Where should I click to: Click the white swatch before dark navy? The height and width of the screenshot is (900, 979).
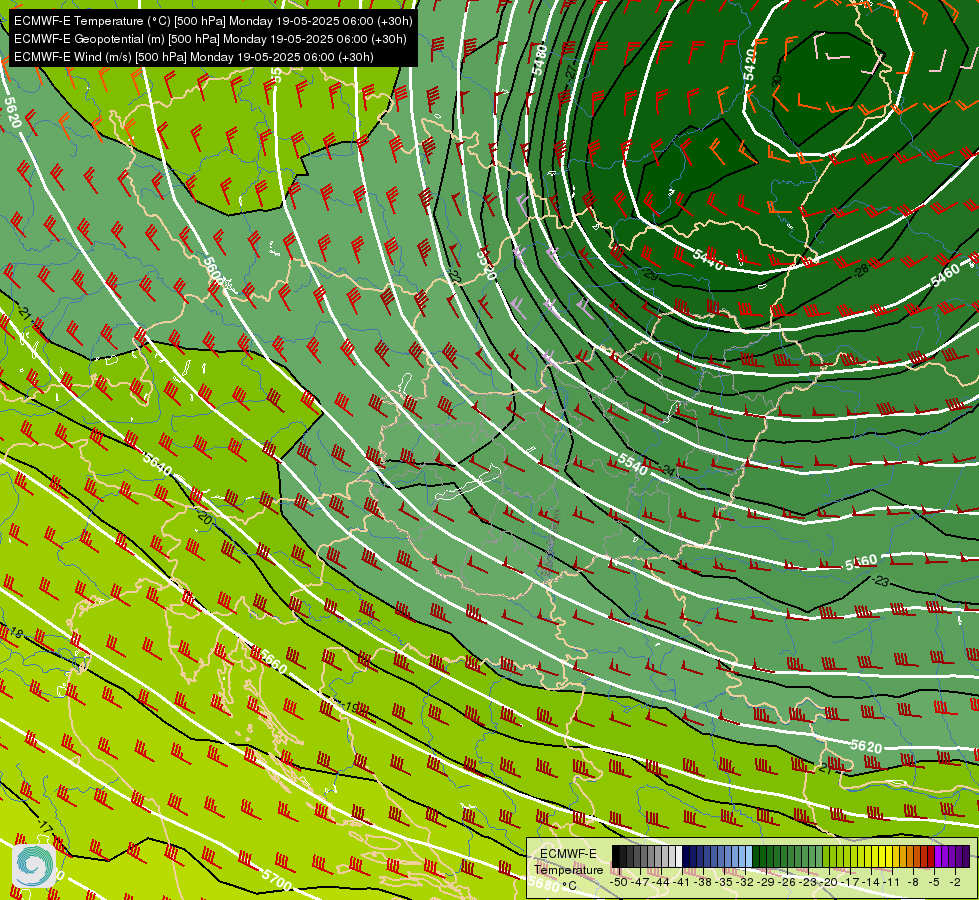tap(679, 856)
